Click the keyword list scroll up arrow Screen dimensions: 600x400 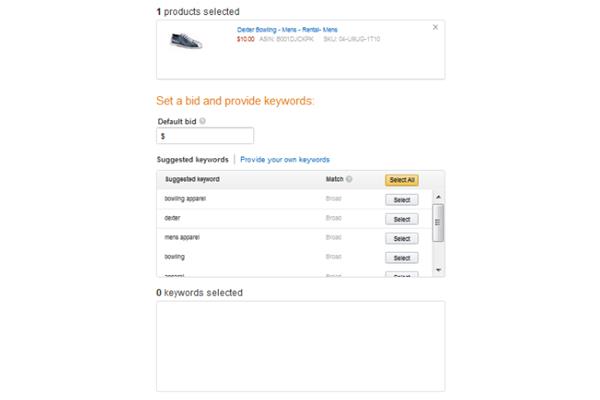pos(439,197)
